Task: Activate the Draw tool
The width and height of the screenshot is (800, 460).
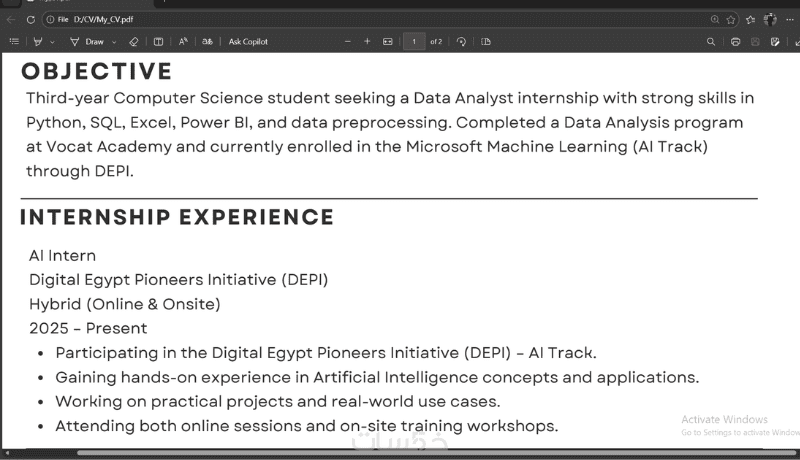Action: [89, 42]
